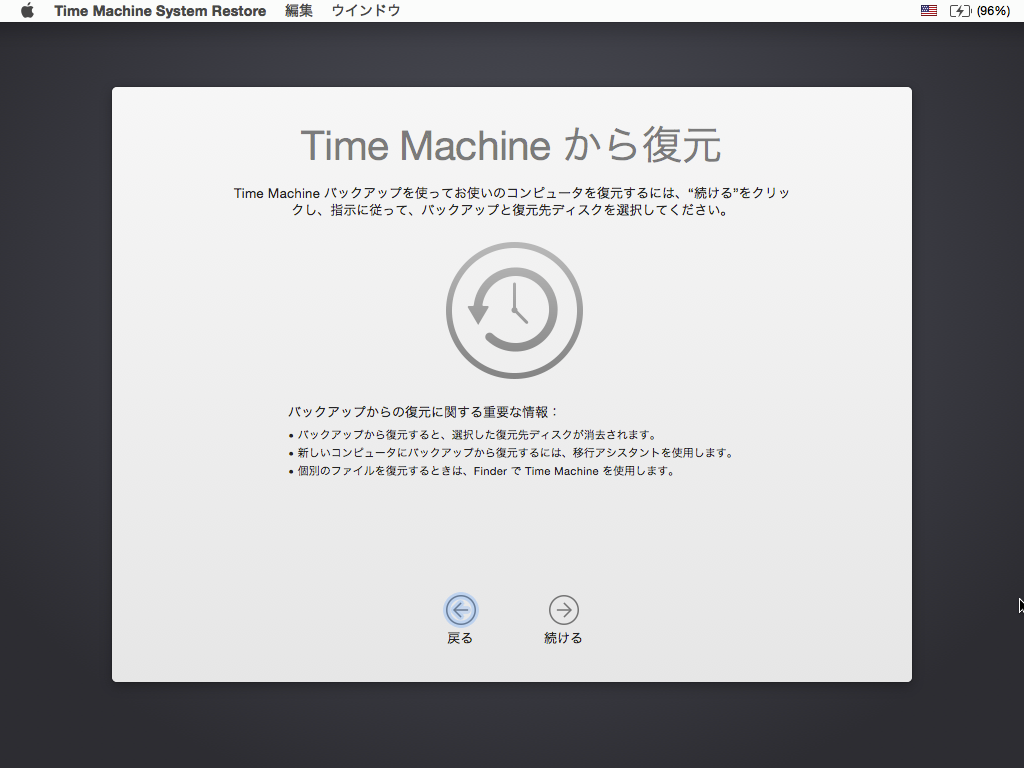Click the Time Machine から復元 heading
The height and width of the screenshot is (768, 1024).
click(x=511, y=146)
